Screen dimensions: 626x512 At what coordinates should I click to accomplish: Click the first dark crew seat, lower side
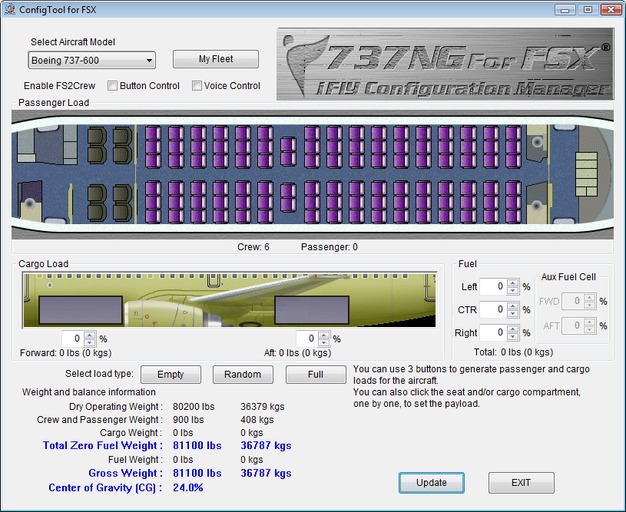97,203
